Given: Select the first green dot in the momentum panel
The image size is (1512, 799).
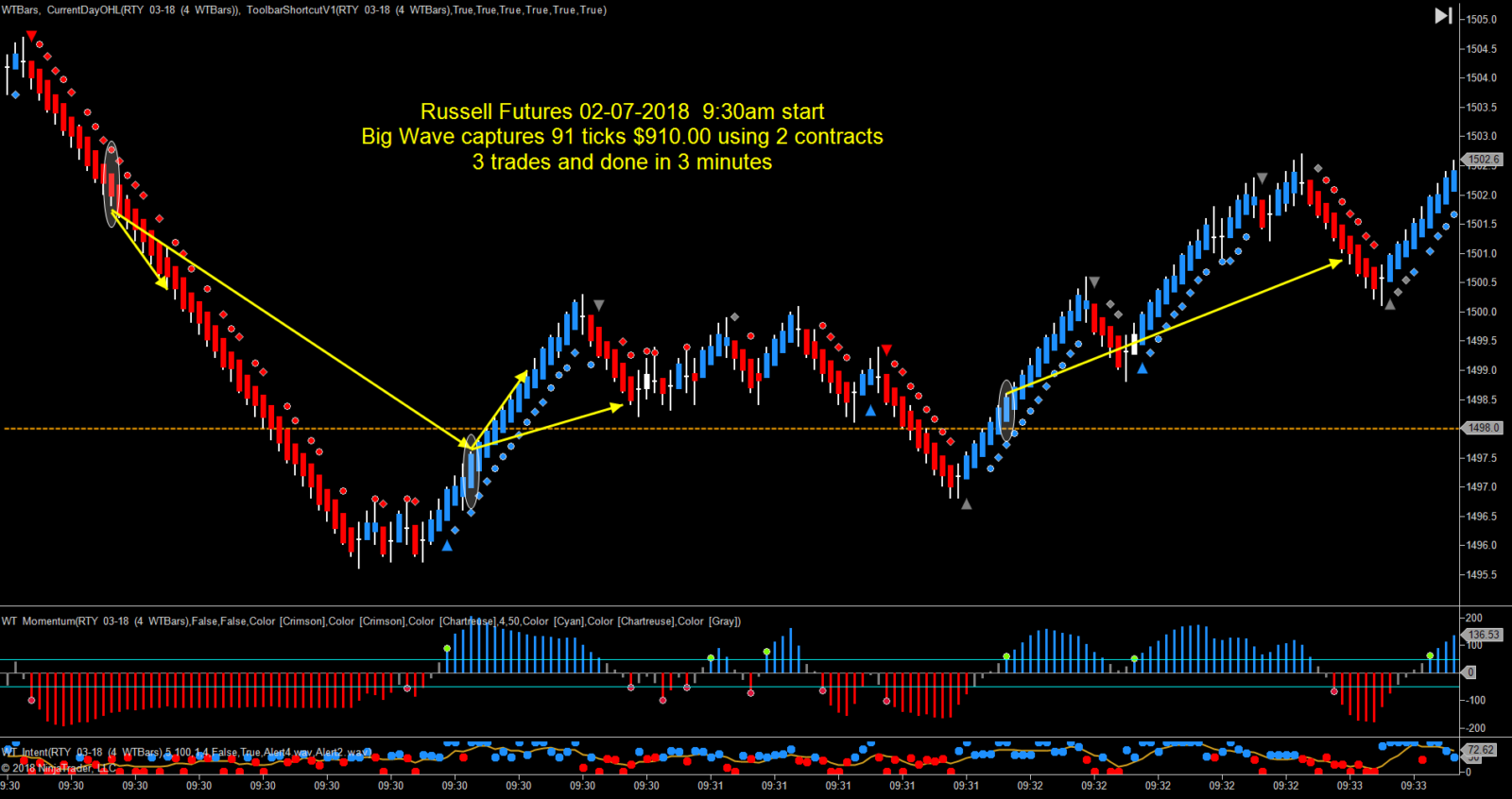Looking at the screenshot, I should 447,648.
